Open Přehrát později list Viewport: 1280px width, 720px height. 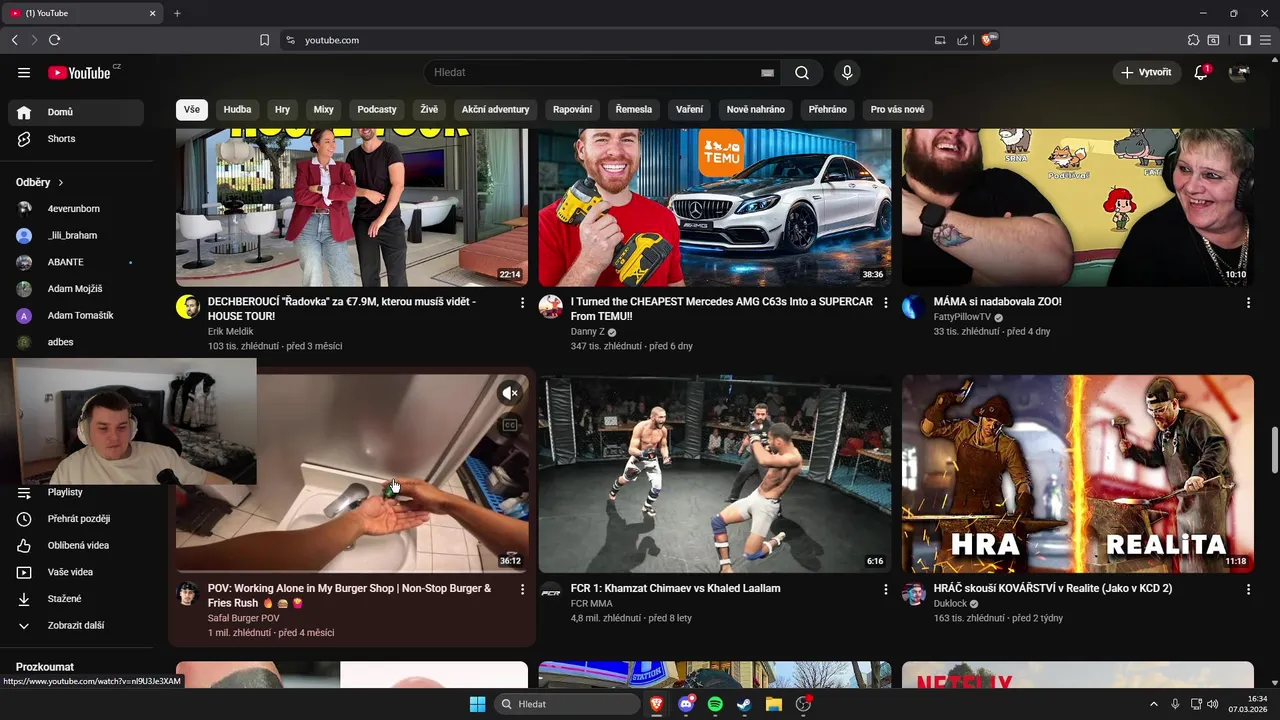click(x=78, y=519)
